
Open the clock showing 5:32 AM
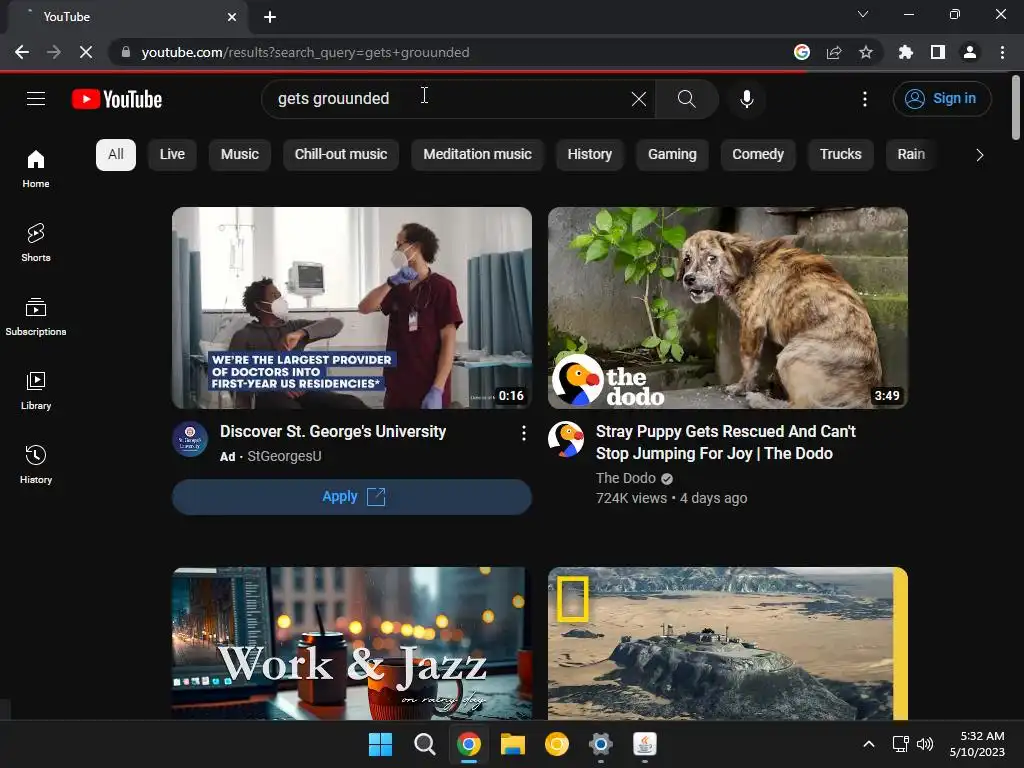(x=978, y=744)
